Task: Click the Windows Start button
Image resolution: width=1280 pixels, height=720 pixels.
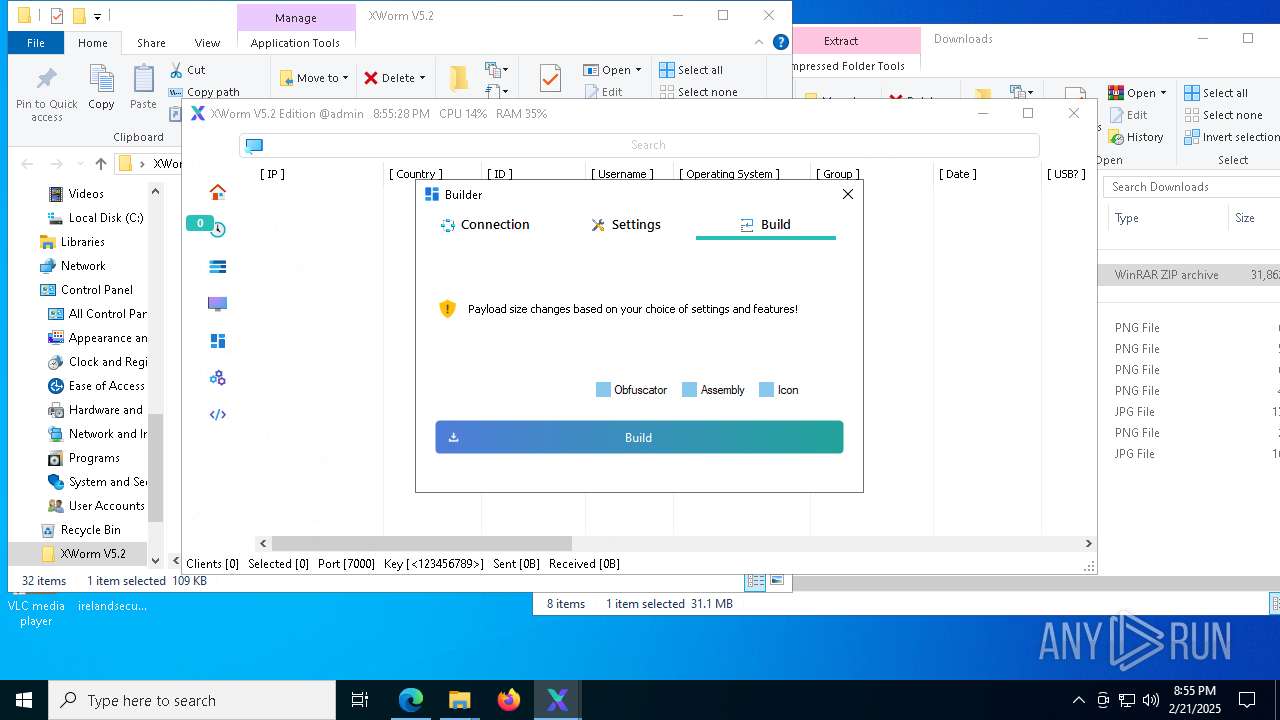Action: [24, 700]
